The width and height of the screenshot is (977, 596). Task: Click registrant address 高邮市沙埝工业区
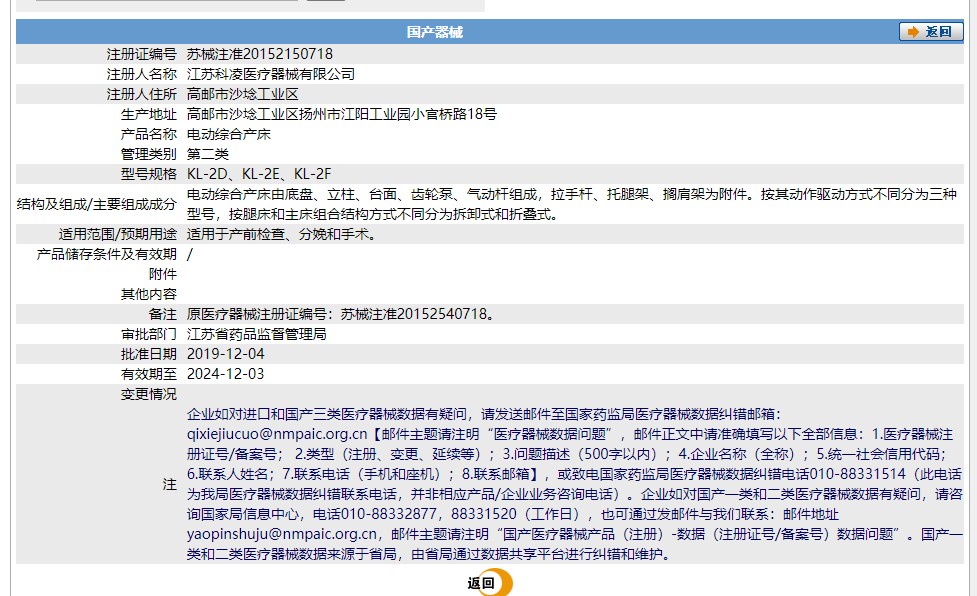[x=243, y=94]
